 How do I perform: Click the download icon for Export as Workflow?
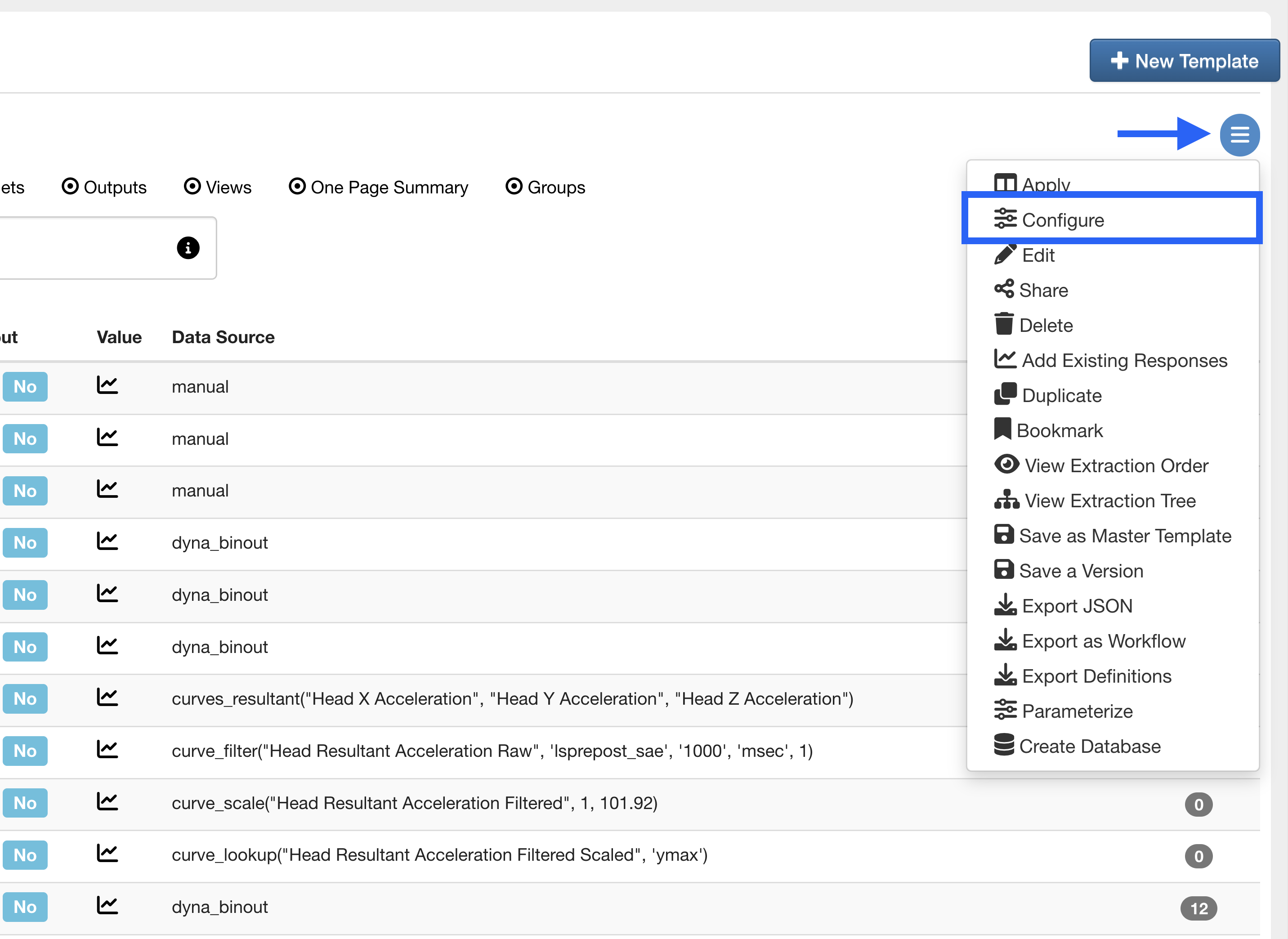pos(1005,640)
